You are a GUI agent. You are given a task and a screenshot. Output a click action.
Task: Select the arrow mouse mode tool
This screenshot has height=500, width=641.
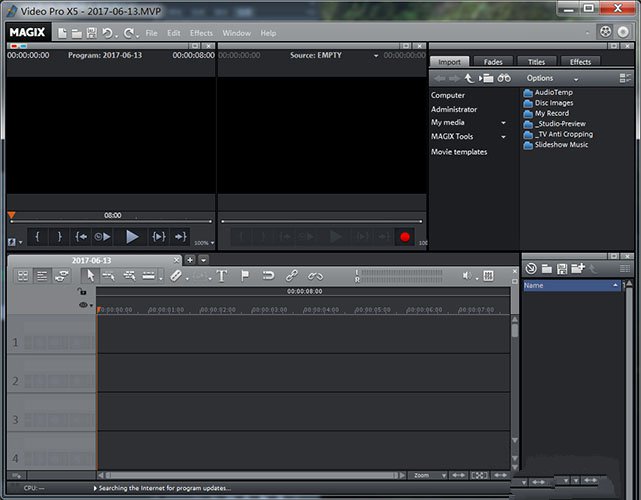tap(90, 276)
